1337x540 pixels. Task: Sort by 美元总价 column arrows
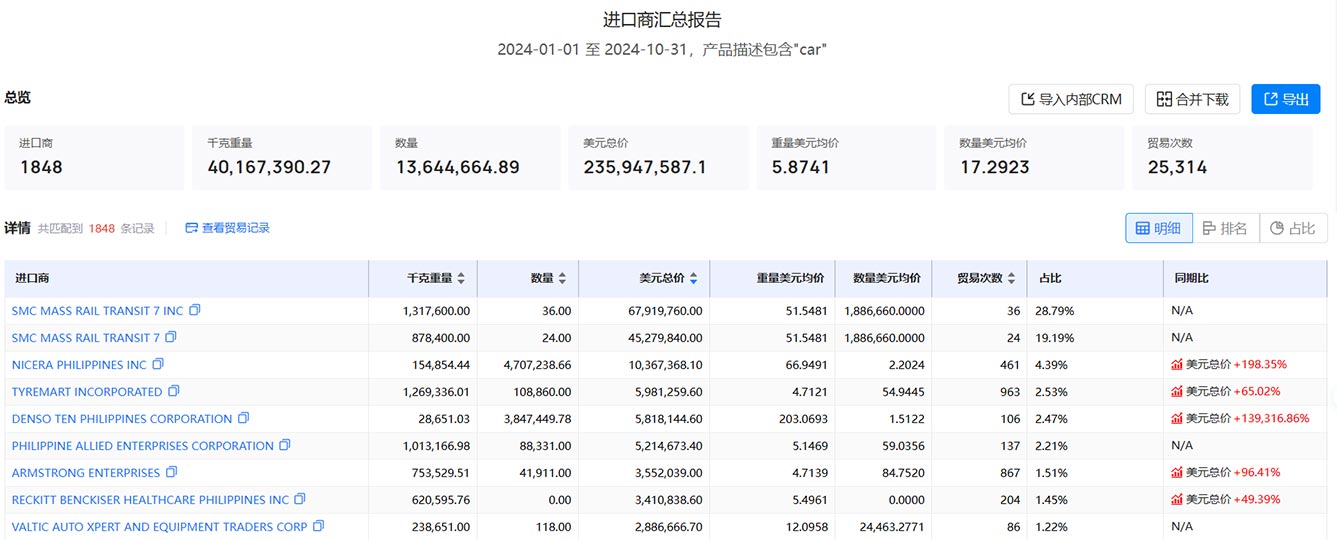click(693, 279)
